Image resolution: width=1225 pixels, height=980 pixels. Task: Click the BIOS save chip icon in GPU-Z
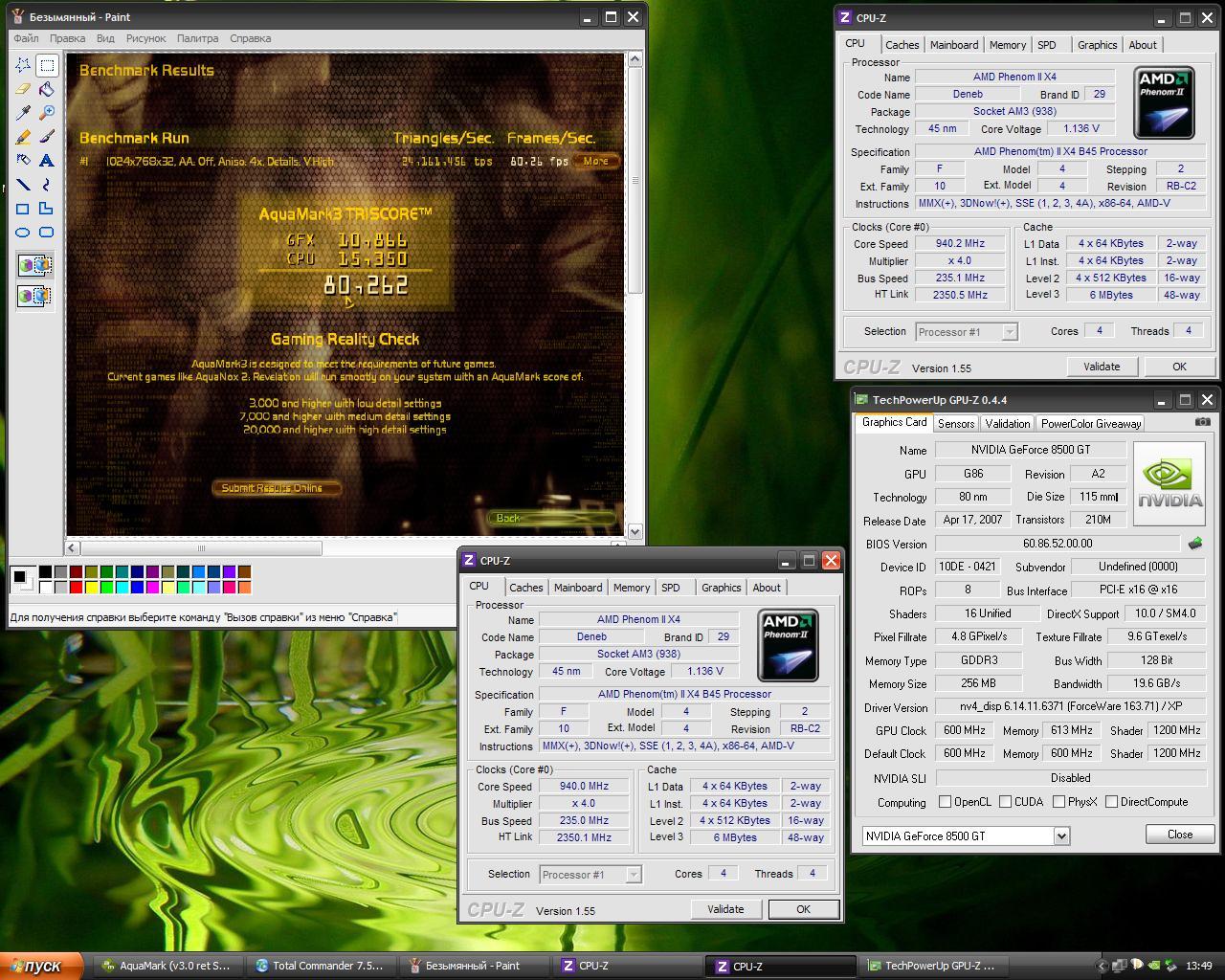tap(1195, 544)
